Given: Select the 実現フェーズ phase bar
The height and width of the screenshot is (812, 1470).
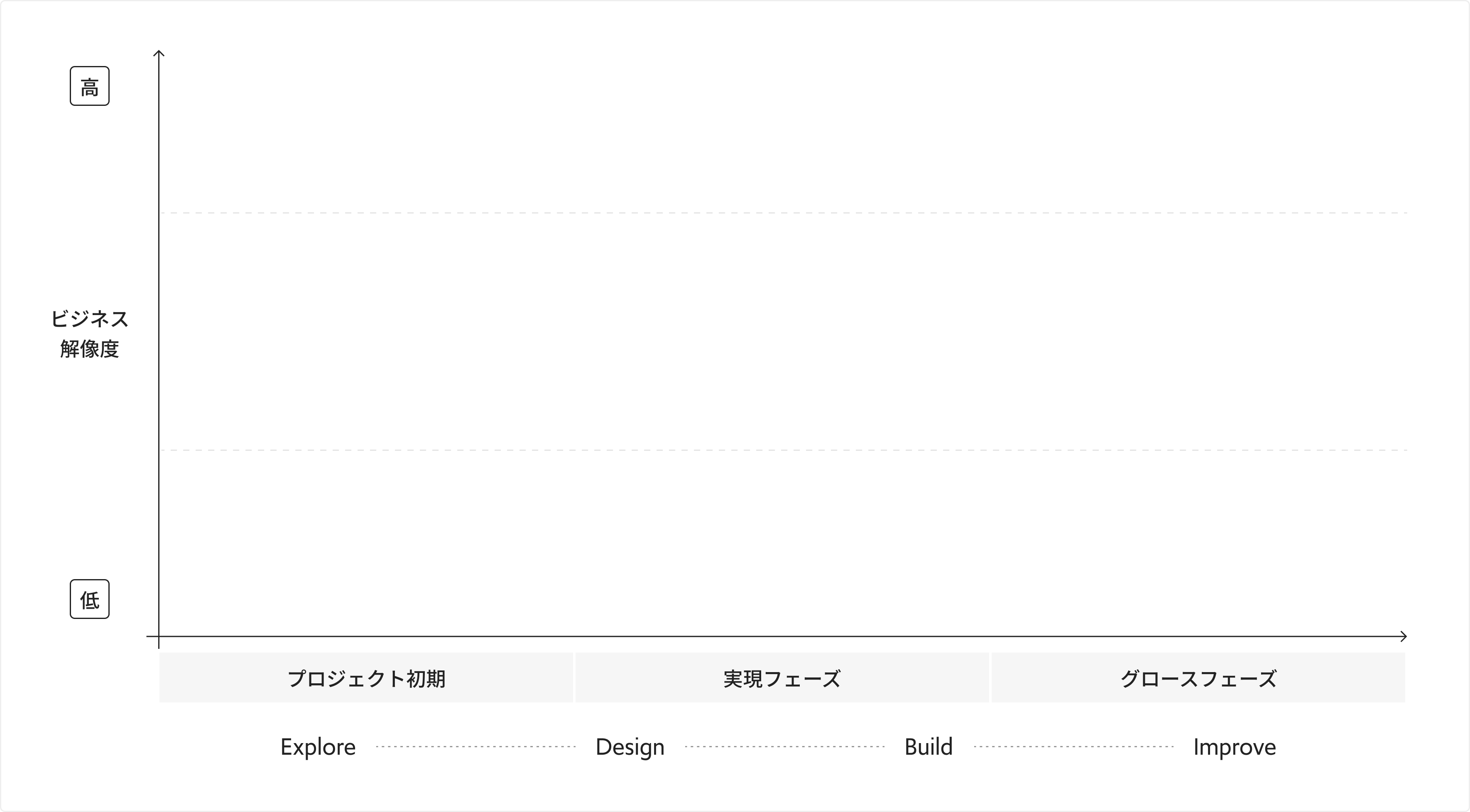Looking at the screenshot, I should (782, 678).
